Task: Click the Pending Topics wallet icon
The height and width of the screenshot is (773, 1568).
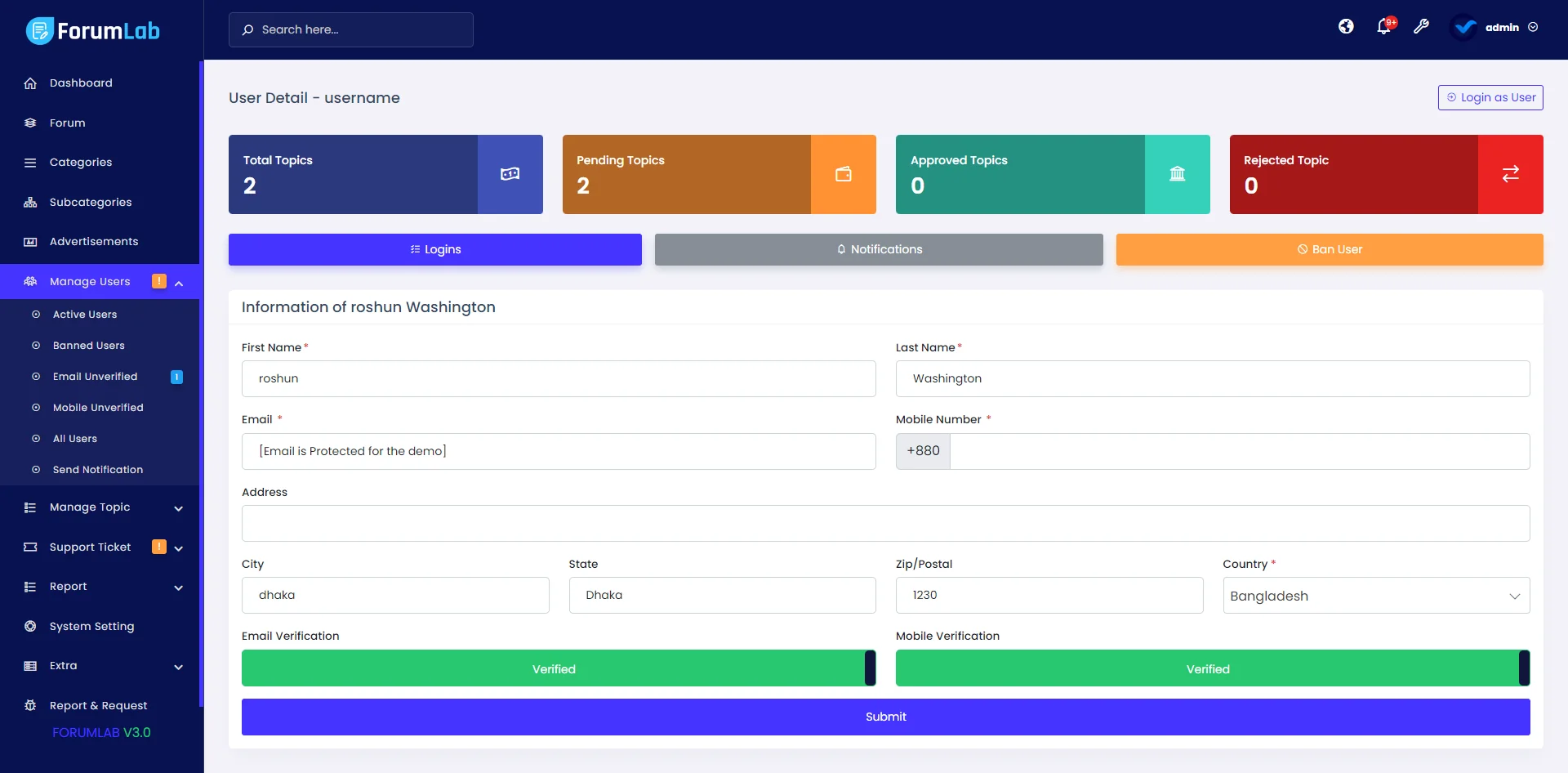Action: point(844,174)
